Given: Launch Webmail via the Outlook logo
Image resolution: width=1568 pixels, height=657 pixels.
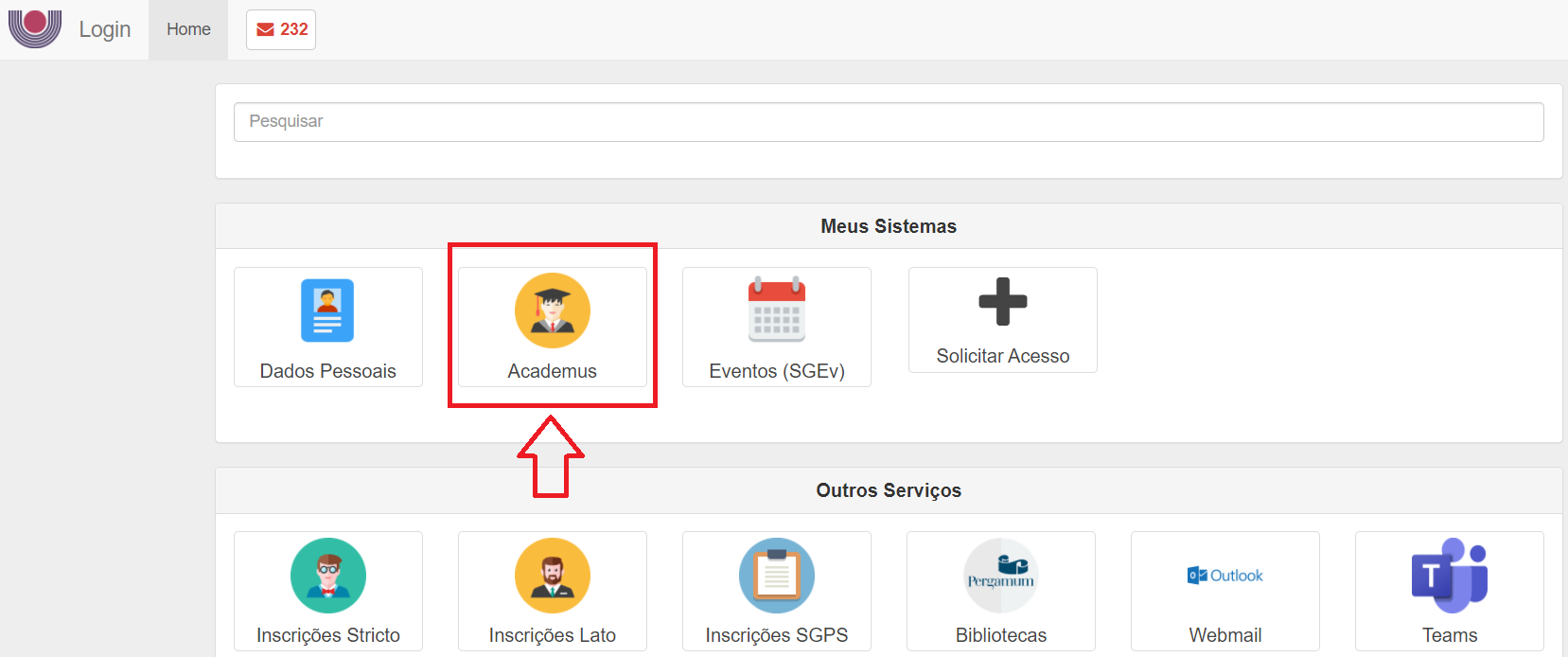Looking at the screenshot, I should coord(1224,576).
